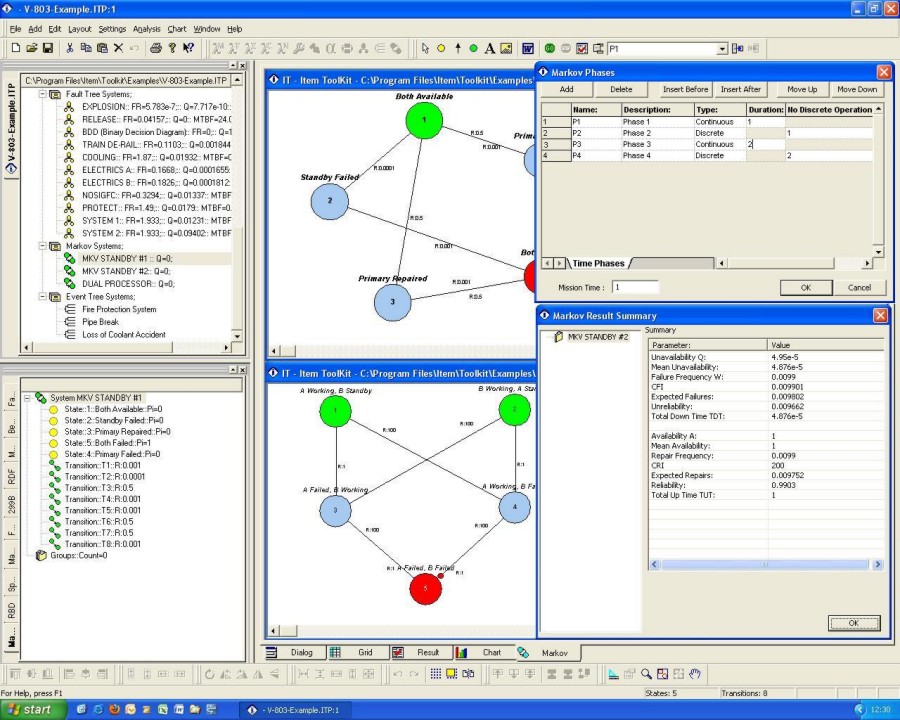Click the Print toolbar icon
Screen dimensions: 900x720
(x=156, y=48)
